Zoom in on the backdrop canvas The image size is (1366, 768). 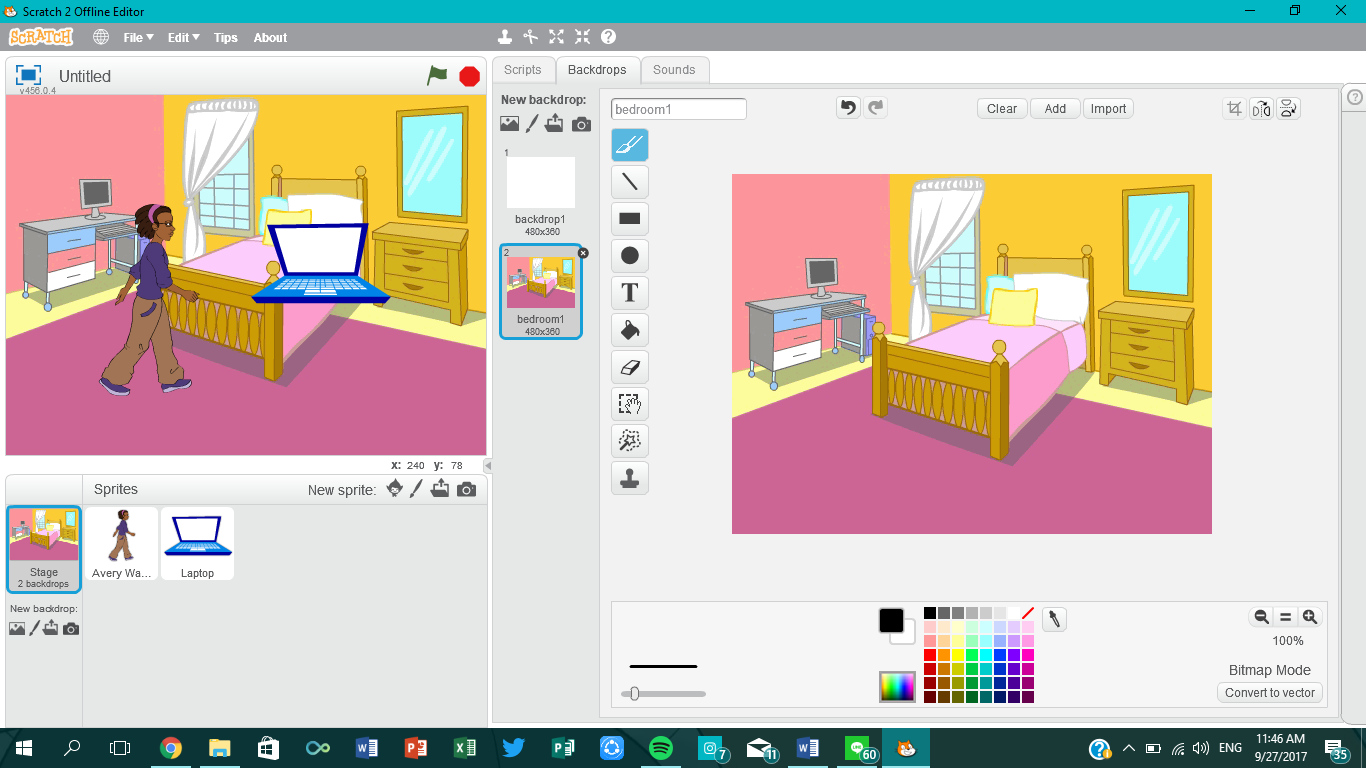pyautogui.click(x=1309, y=617)
